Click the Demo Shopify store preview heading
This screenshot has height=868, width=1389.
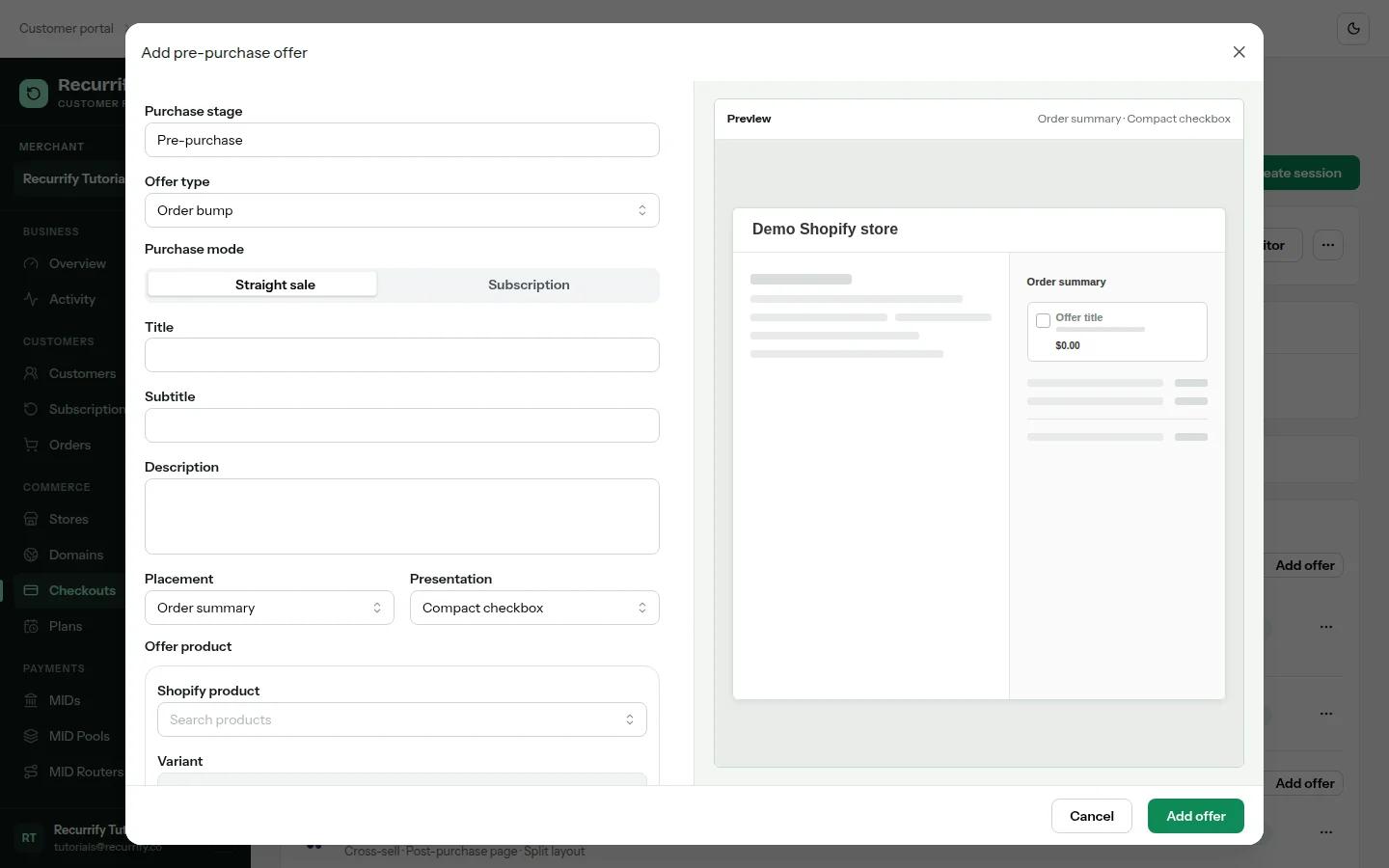pyautogui.click(x=825, y=229)
